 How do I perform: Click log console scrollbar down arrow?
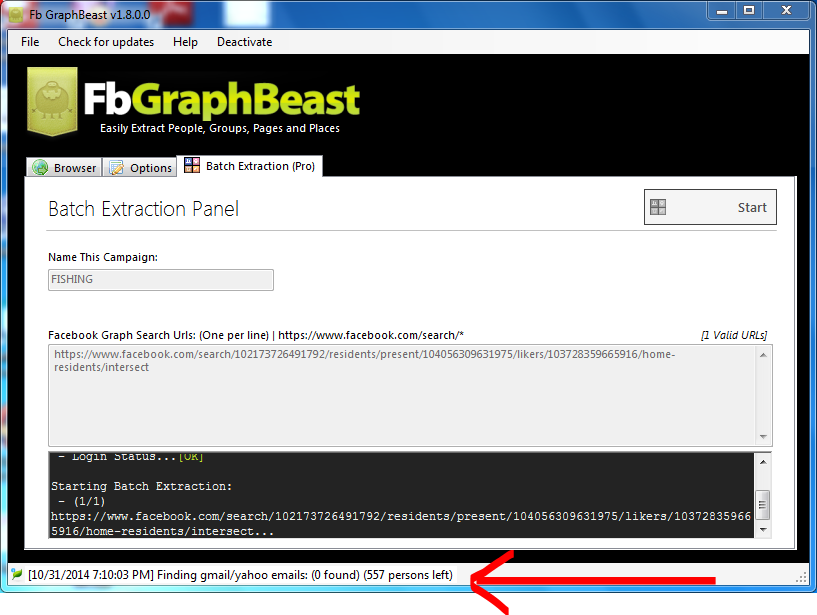pos(763,530)
